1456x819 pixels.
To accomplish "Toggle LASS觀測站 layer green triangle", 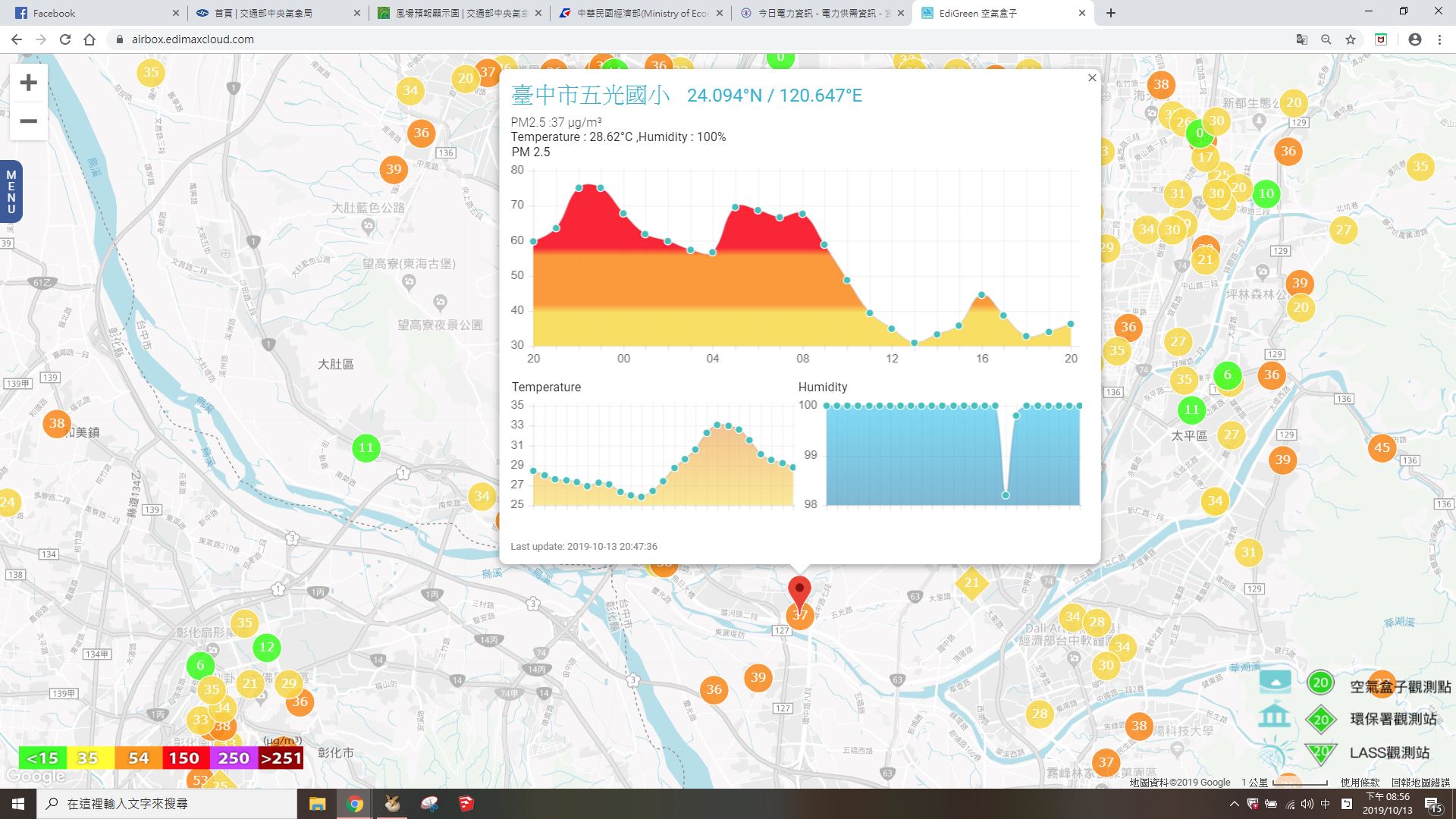I will (1320, 752).
